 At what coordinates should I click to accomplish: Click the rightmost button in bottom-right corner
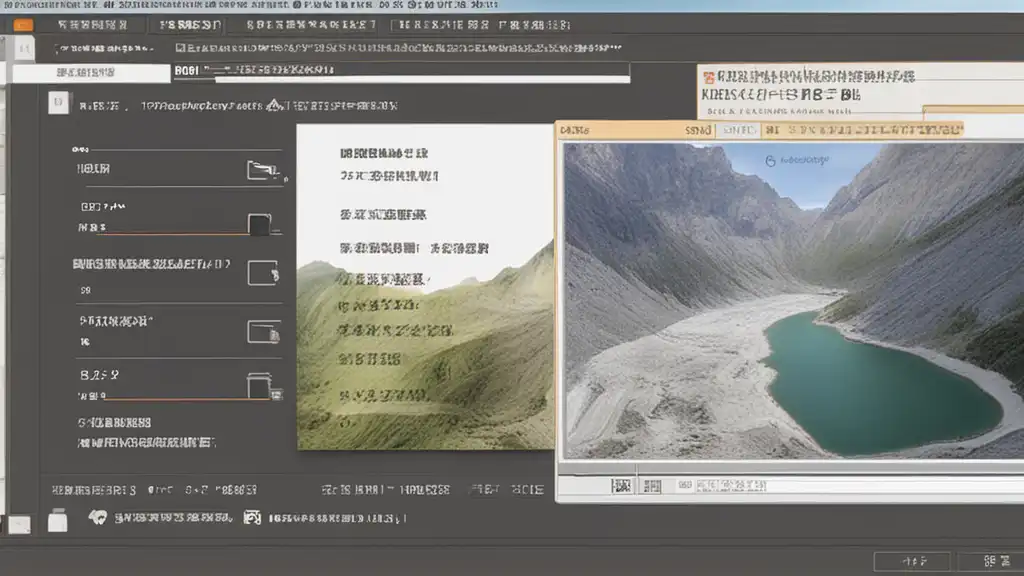pyautogui.click(x=987, y=562)
